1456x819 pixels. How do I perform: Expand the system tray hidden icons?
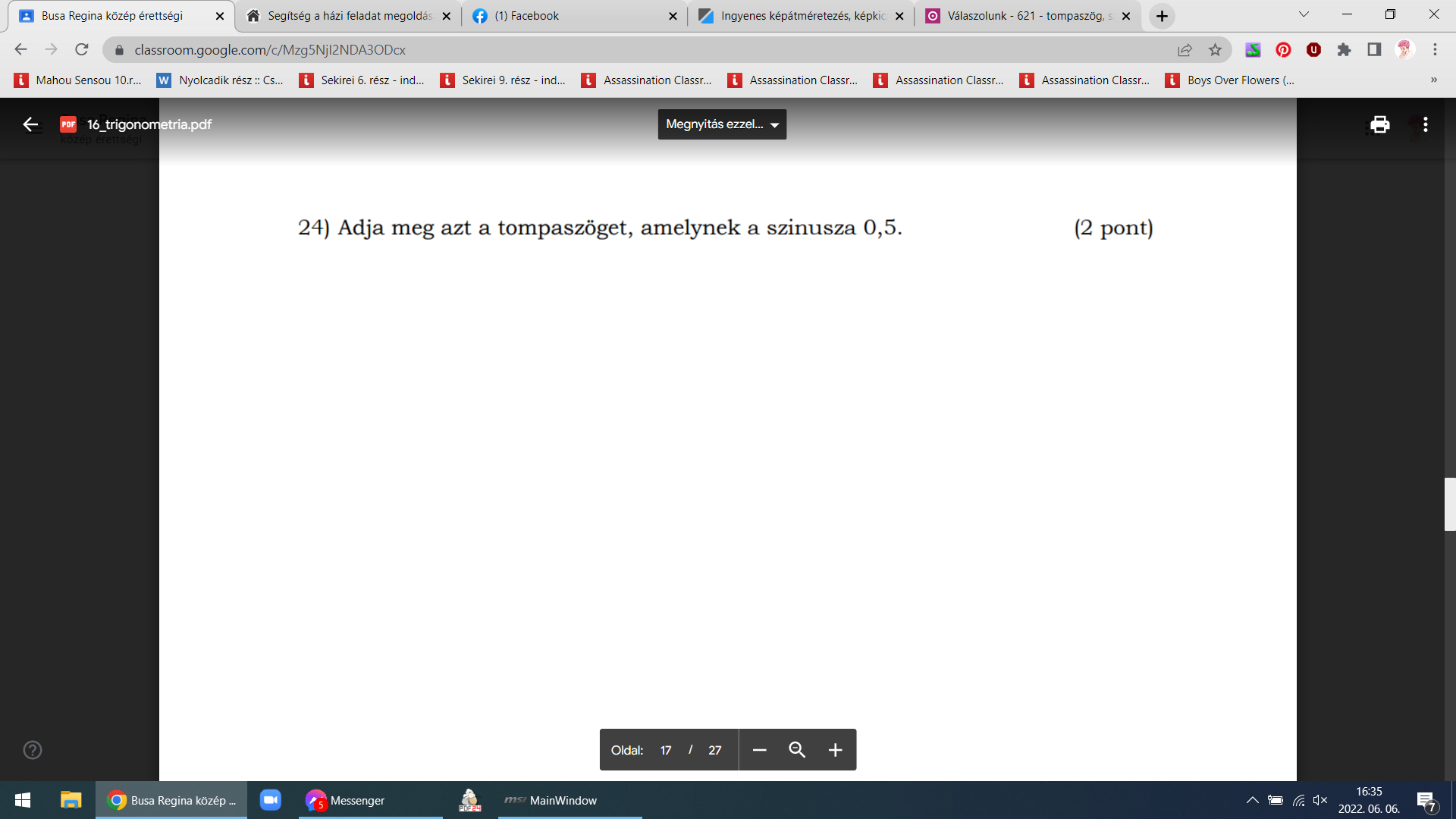[x=1252, y=800]
